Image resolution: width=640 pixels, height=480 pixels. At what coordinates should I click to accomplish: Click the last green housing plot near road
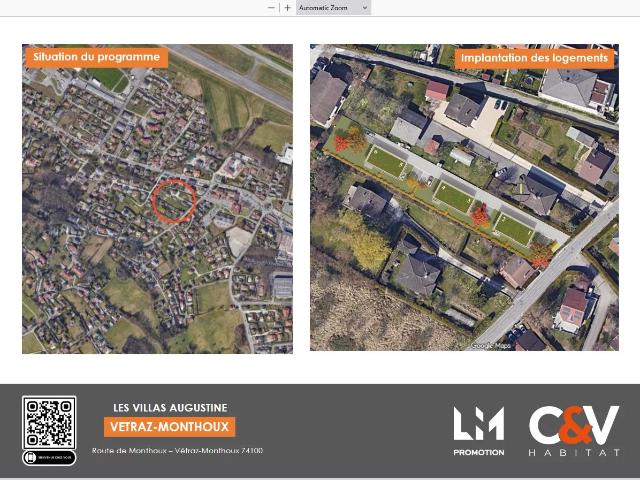pyautogui.click(x=515, y=229)
